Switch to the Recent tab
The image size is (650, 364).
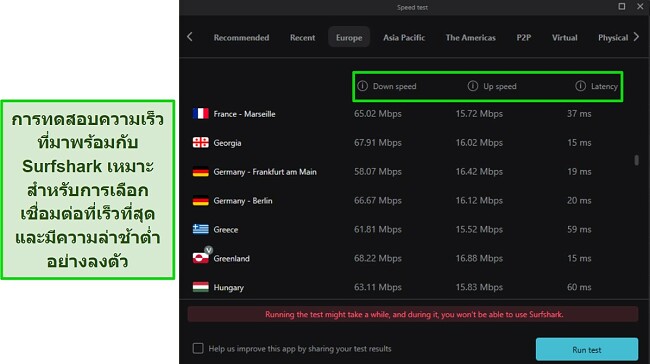coord(302,37)
